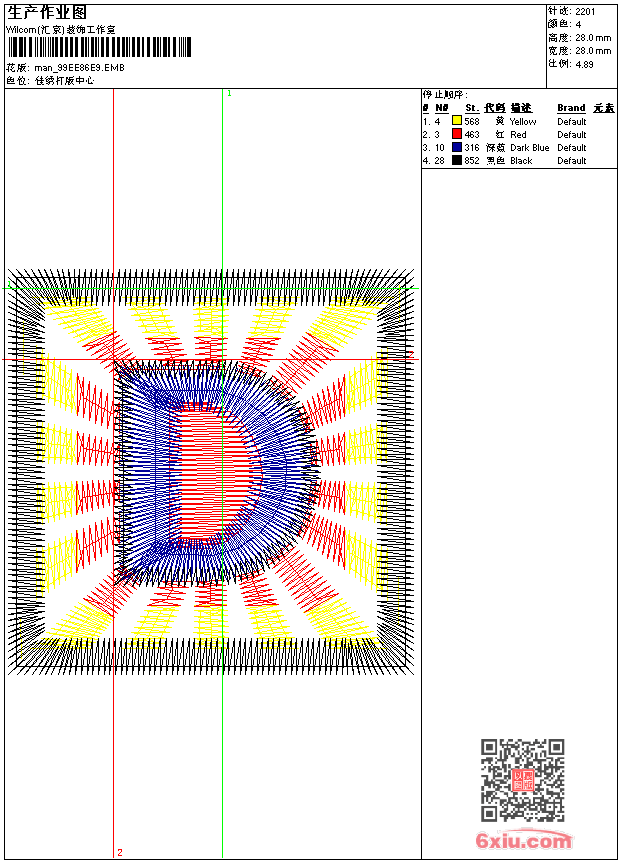This screenshot has width=620, height=860.
Task: Click the 'N#' column header
Action: point(442,108)
